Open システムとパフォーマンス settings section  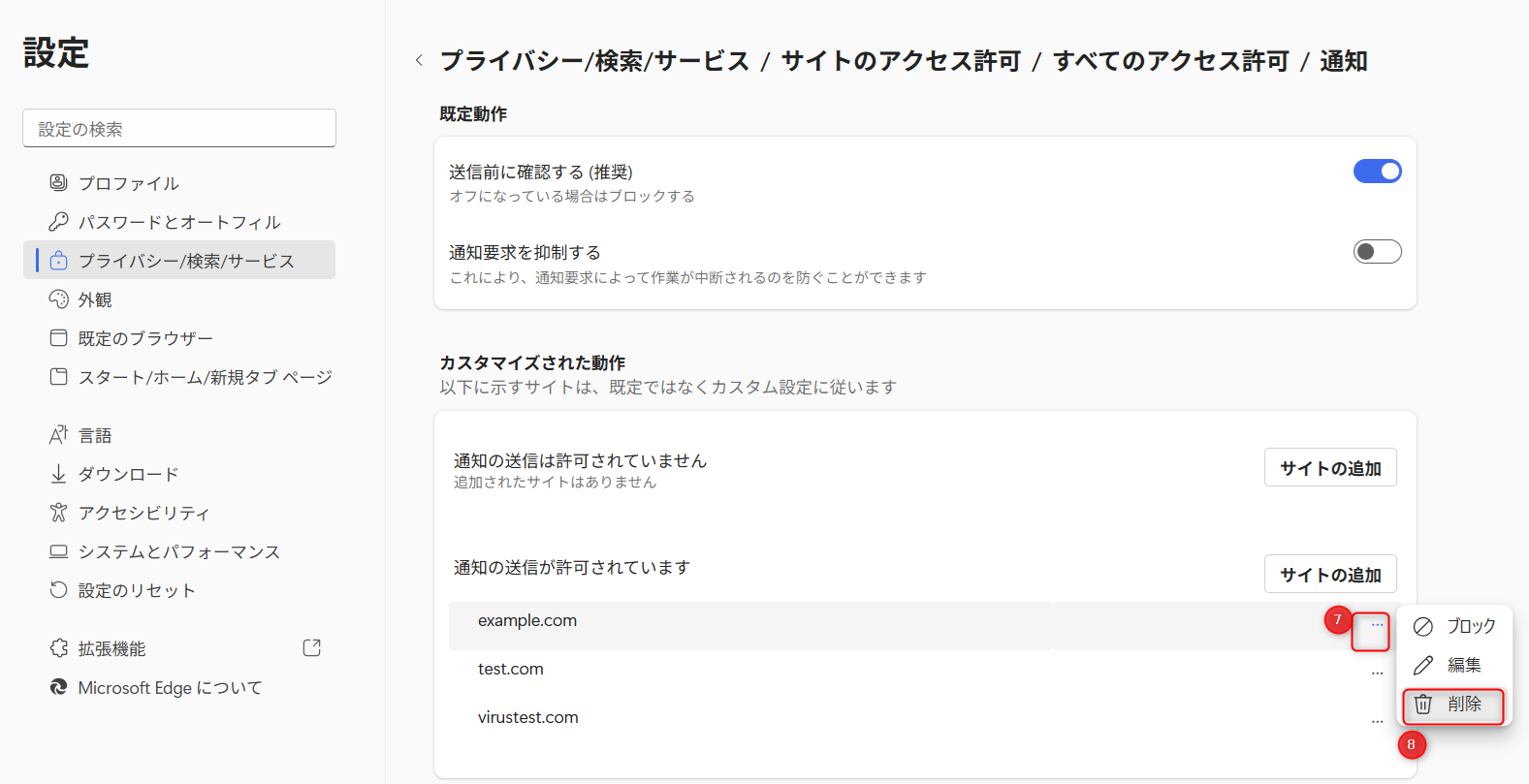pyautogui.click(x=178, y=551)
